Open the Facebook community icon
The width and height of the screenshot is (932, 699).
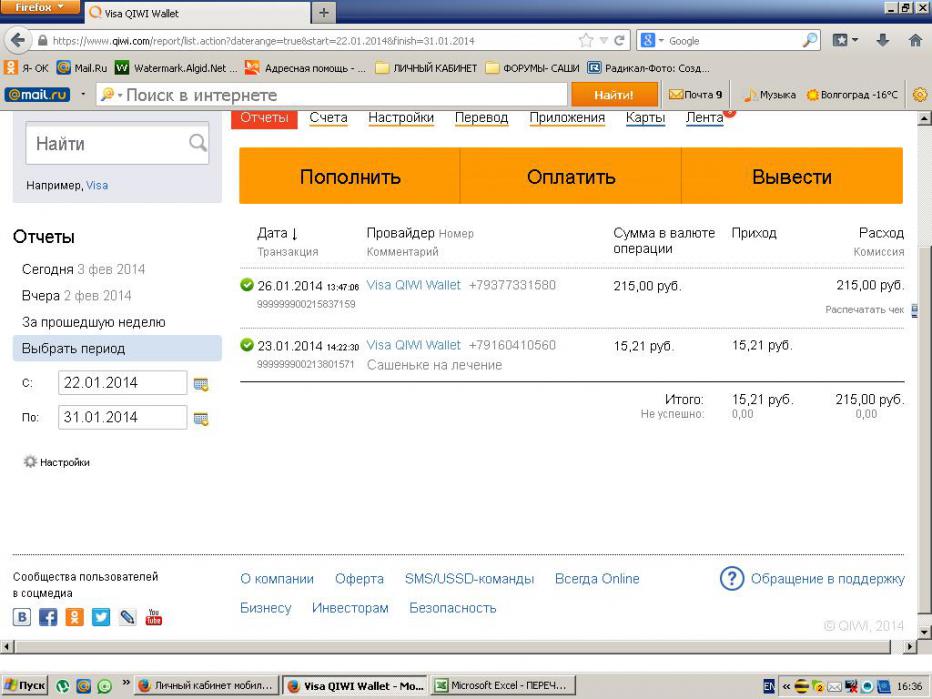(49, 618)
